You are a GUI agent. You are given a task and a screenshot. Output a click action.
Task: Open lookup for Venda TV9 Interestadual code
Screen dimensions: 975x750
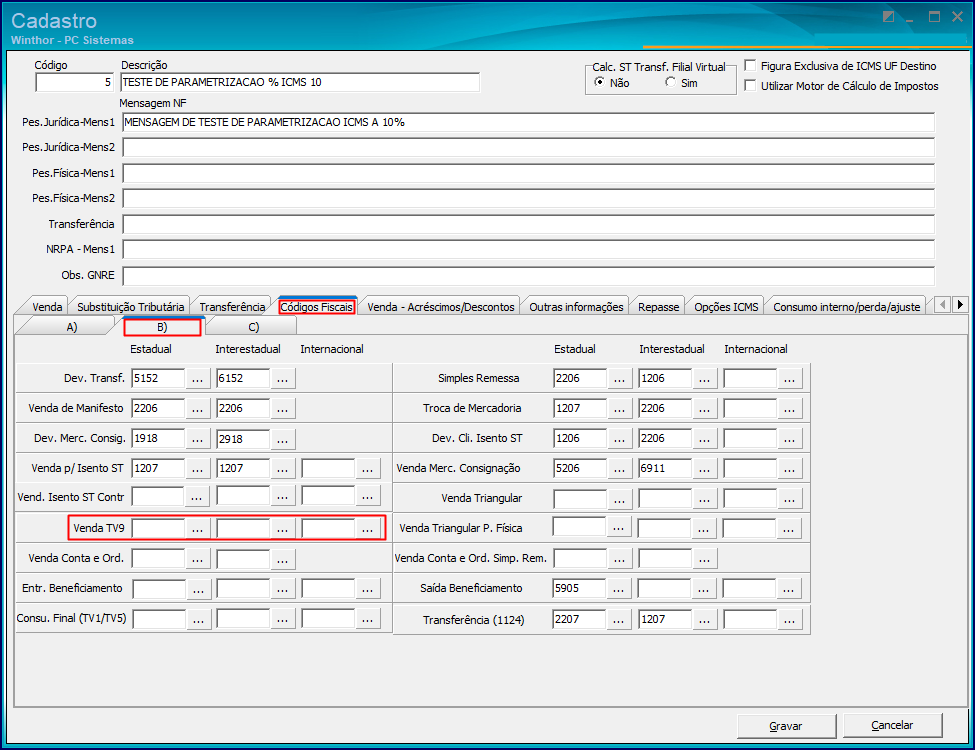tap(282, 528)
